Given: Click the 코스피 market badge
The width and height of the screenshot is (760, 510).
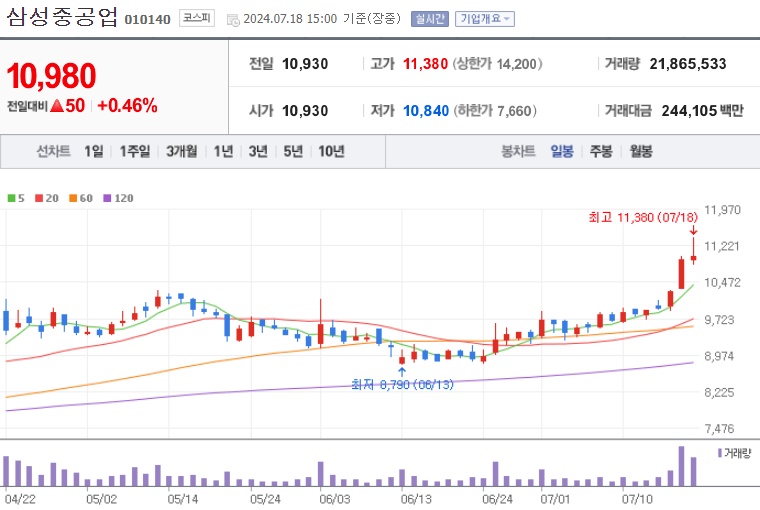Looking at the screenshot, I should click(197, 18).
